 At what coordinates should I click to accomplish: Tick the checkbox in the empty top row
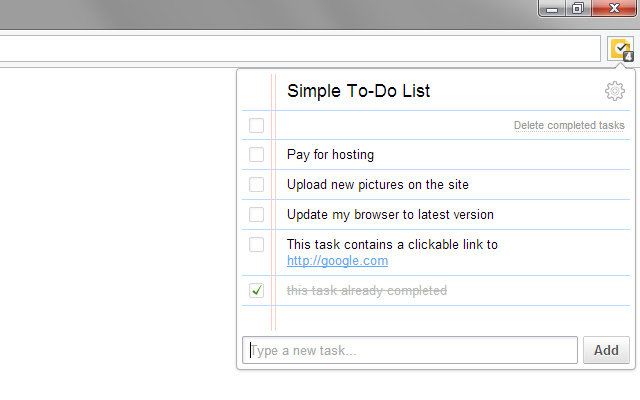tap(256, 125)
